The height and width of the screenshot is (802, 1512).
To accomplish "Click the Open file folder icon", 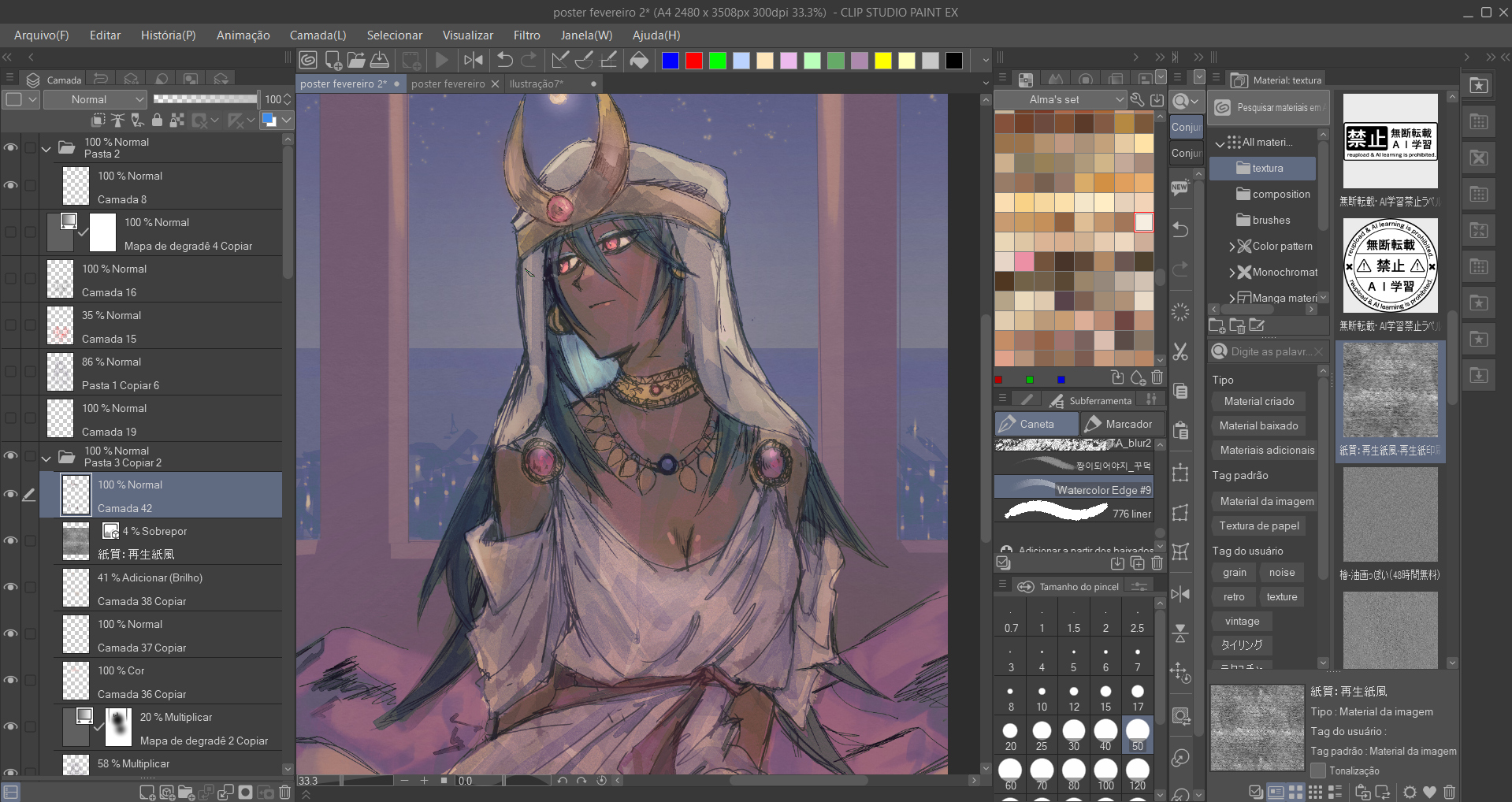I will pyautogui.click(x=356, y=60).
